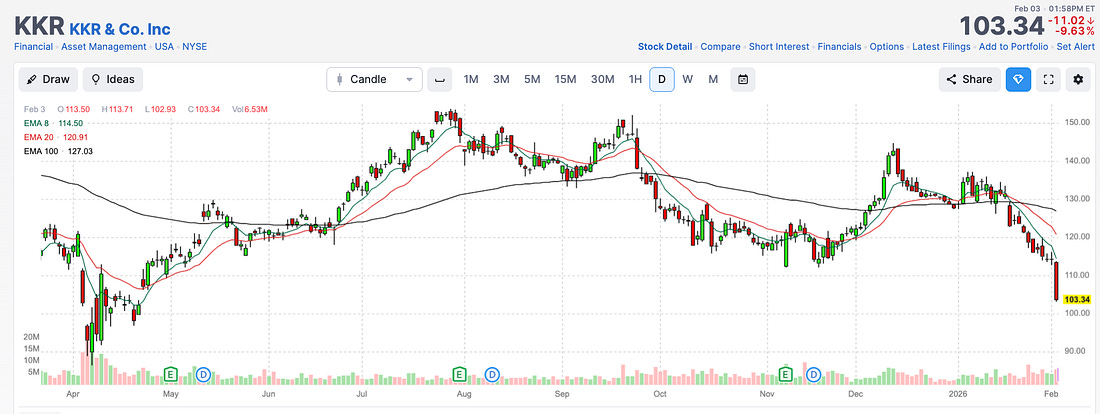Open chart settings gear

pos(1078,79)
